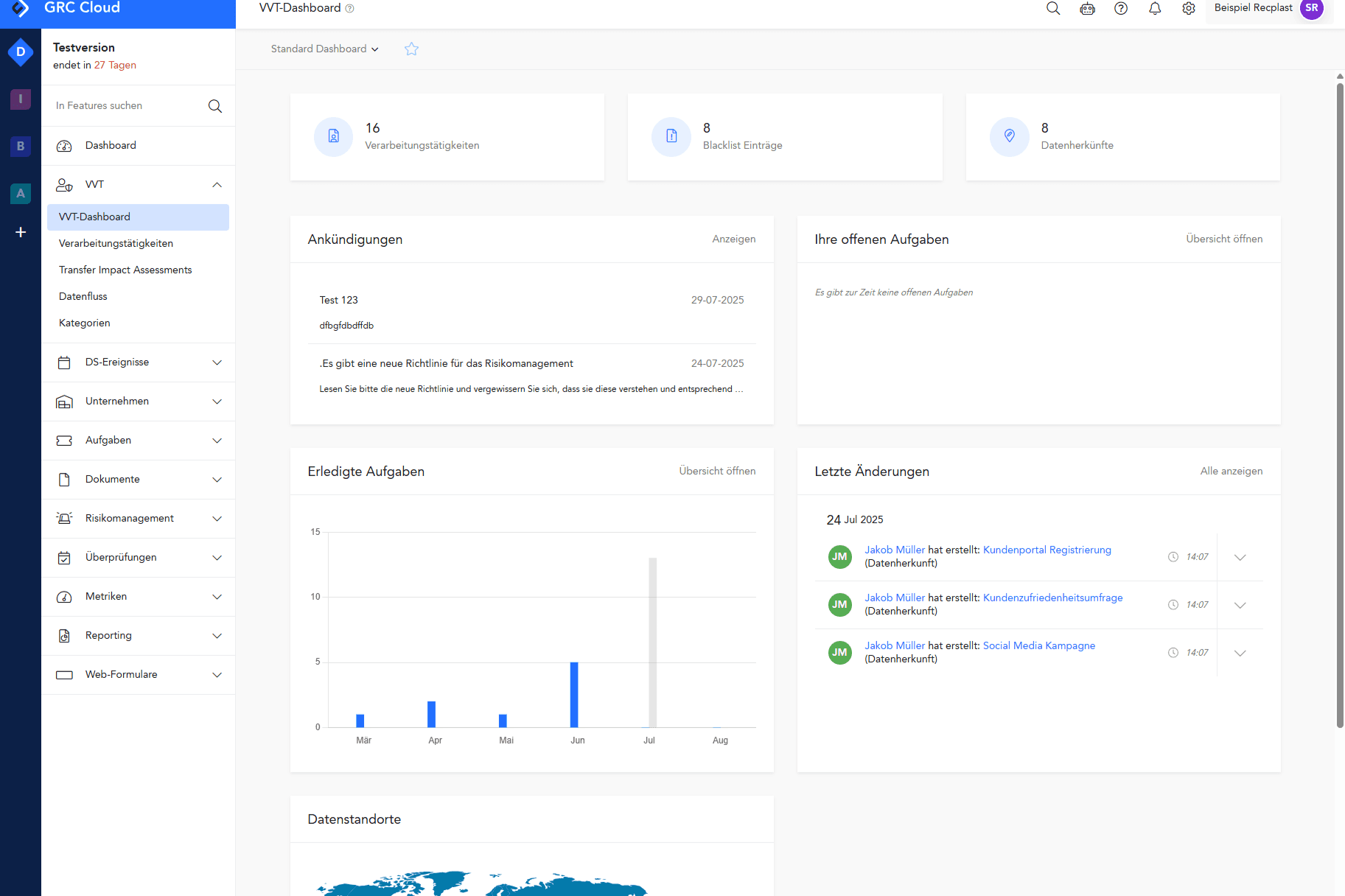This screenshot has width=1345, height=896.
Task: Open the help question mark icon
Action: (x=1121, y=9)
